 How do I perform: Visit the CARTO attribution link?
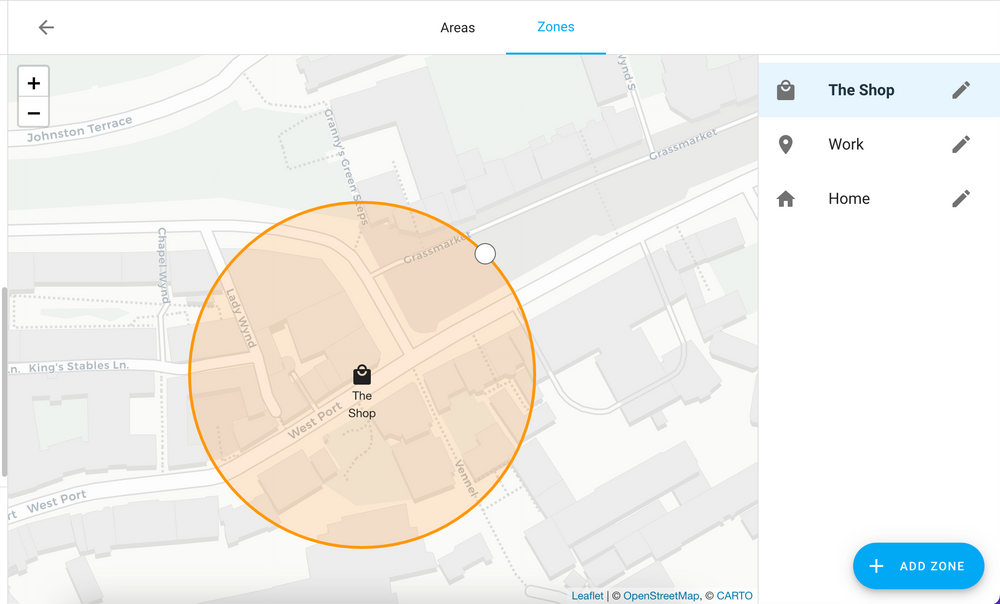(733, 596)
